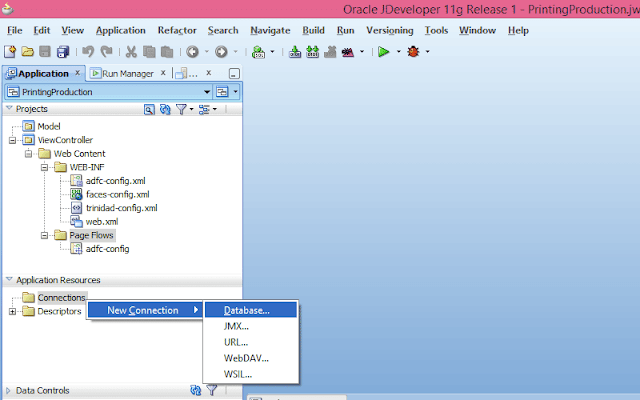Select trinidad-config.xml file
640x400 pixels.
(122, 208)
